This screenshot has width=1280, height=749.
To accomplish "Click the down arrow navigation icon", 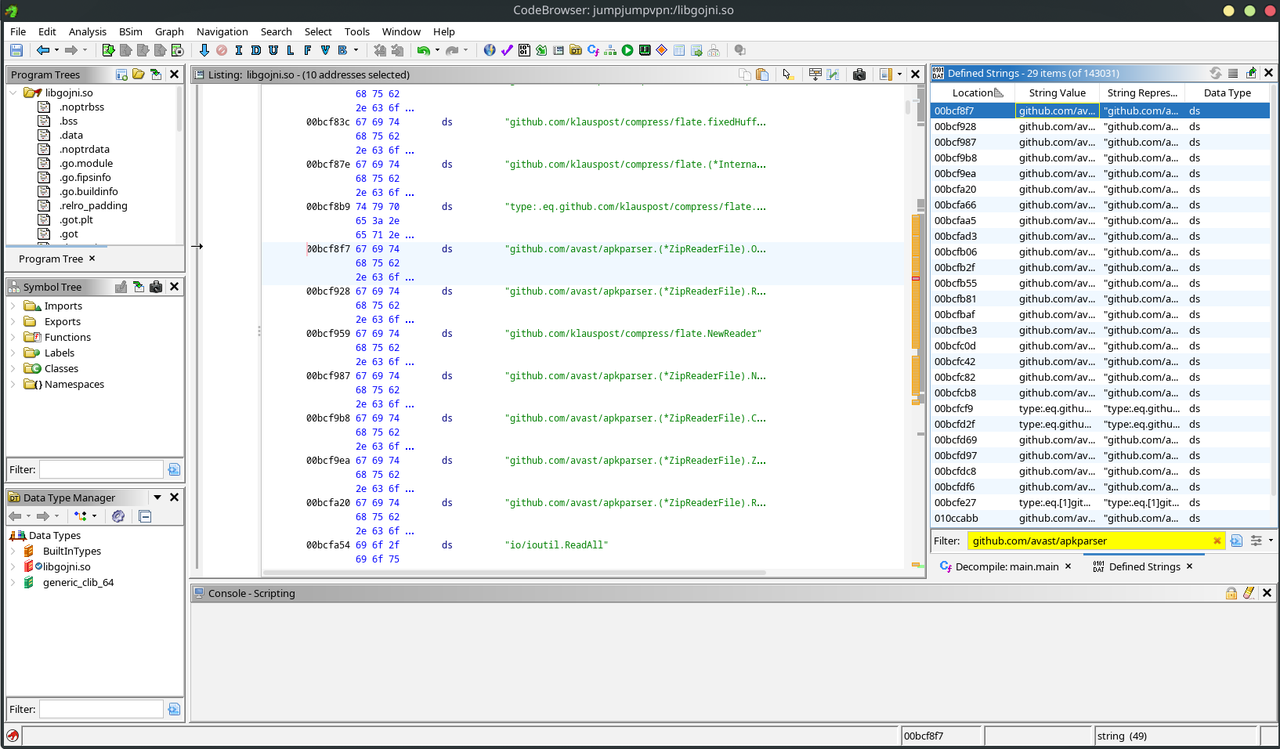I will tap(204, 50).
